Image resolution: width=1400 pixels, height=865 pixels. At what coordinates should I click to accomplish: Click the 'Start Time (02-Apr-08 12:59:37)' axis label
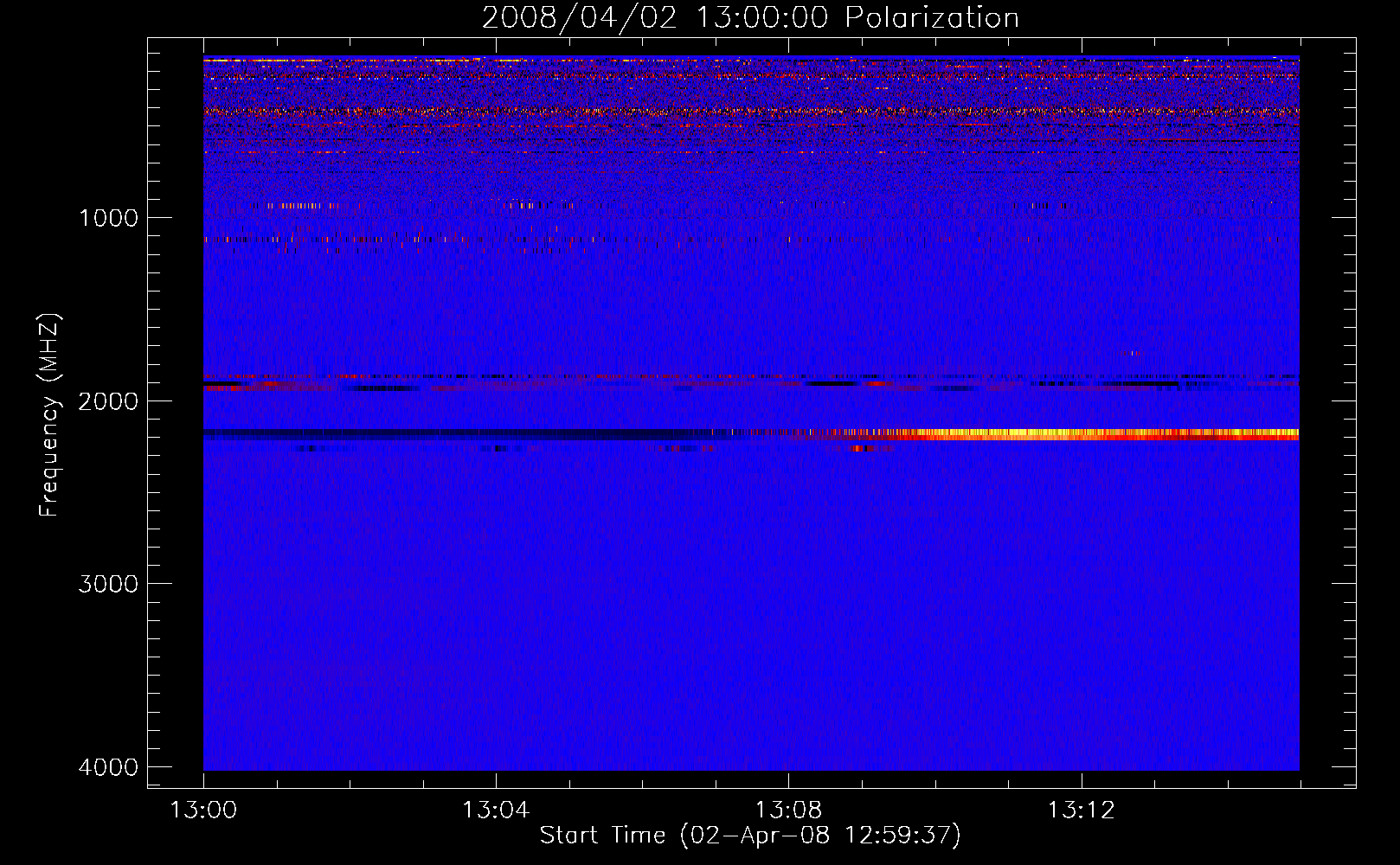coord(750,836)
